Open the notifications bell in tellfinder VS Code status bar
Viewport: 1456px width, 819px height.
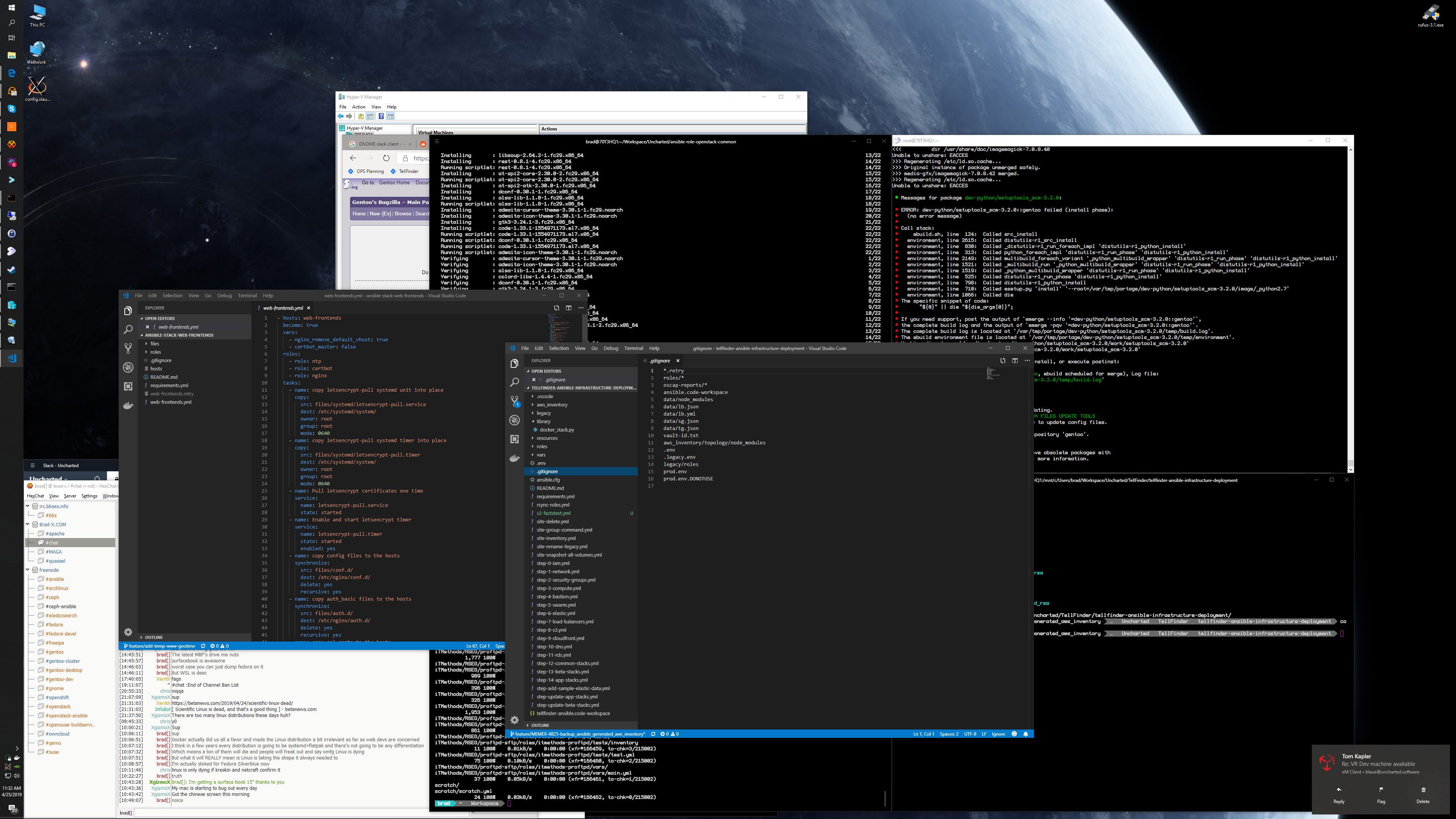click(1026, 734)
